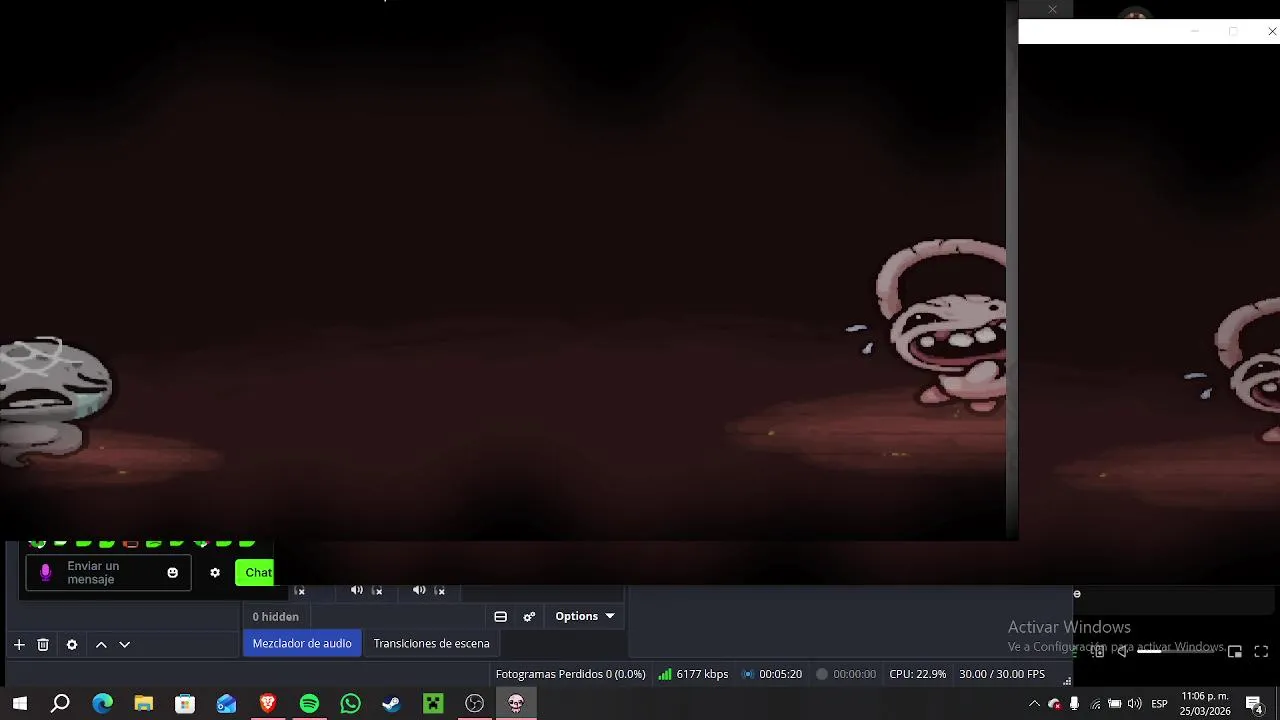Screen dimensions: 1280x720
Task: Click the system tray microphone icon
Action: click(x=1074, y=704)
